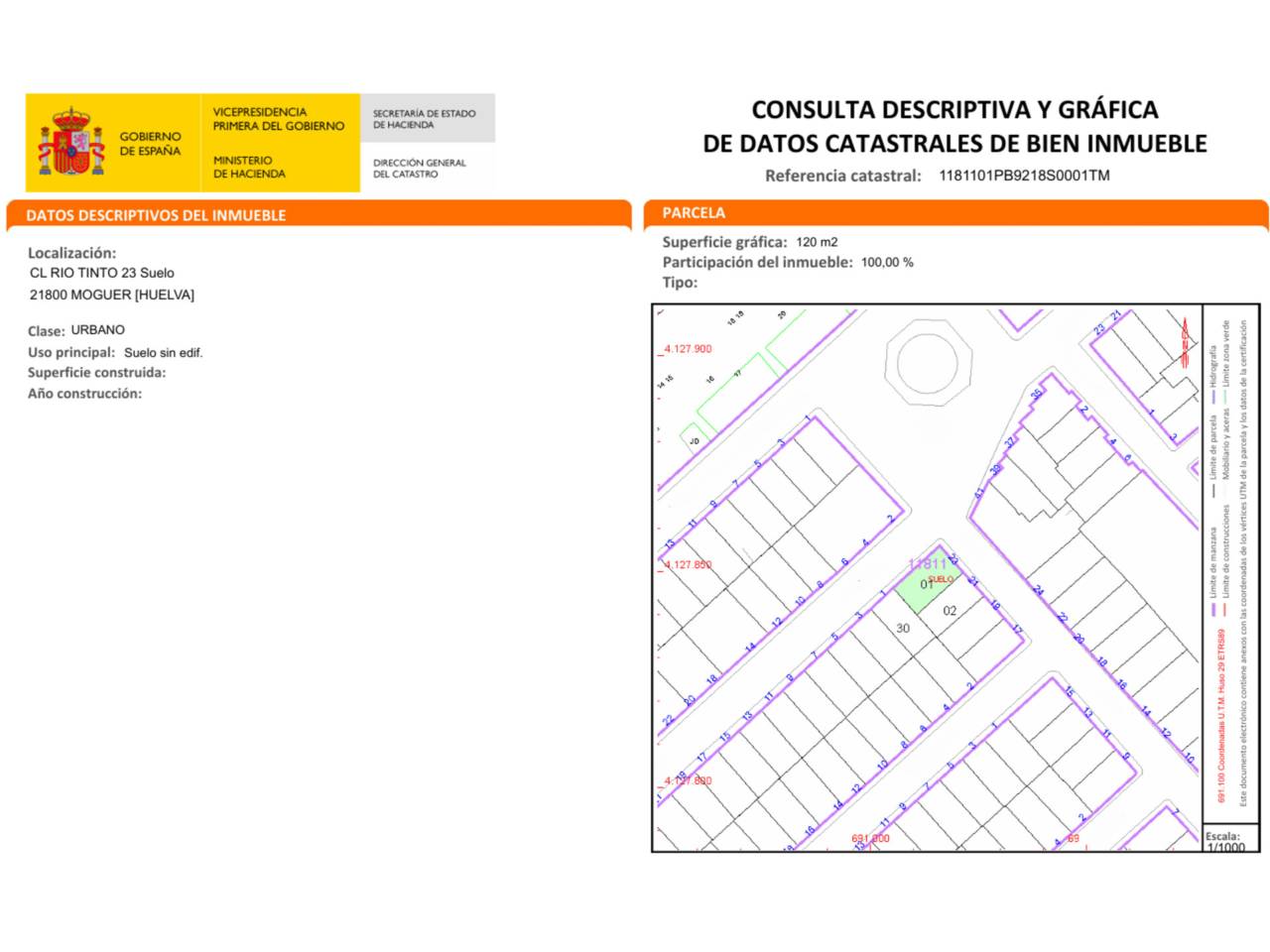
Task: Click parcel number 30 on the map
Action: pos(903,628)
